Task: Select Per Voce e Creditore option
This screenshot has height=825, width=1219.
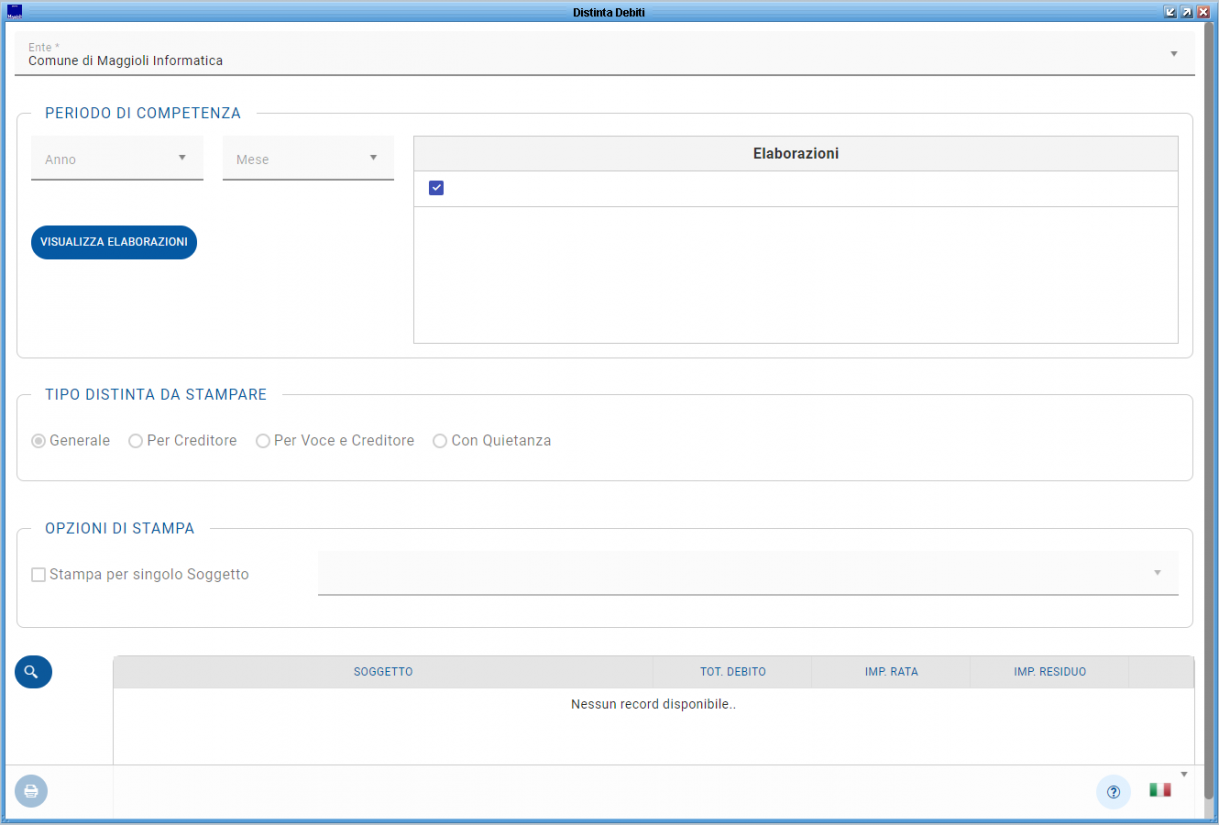Action: coord(263,441)
